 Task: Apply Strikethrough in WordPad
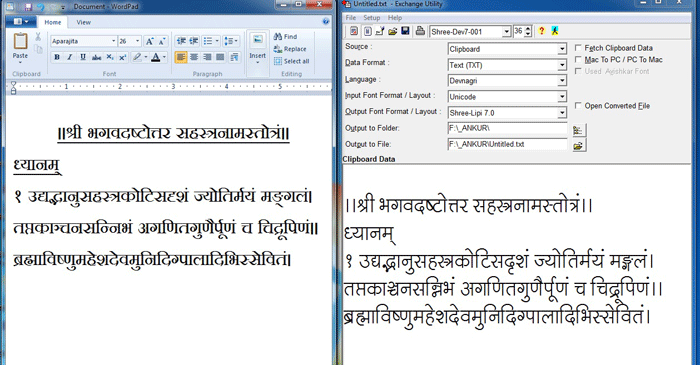pyautogui.click(x=96, y=57)
